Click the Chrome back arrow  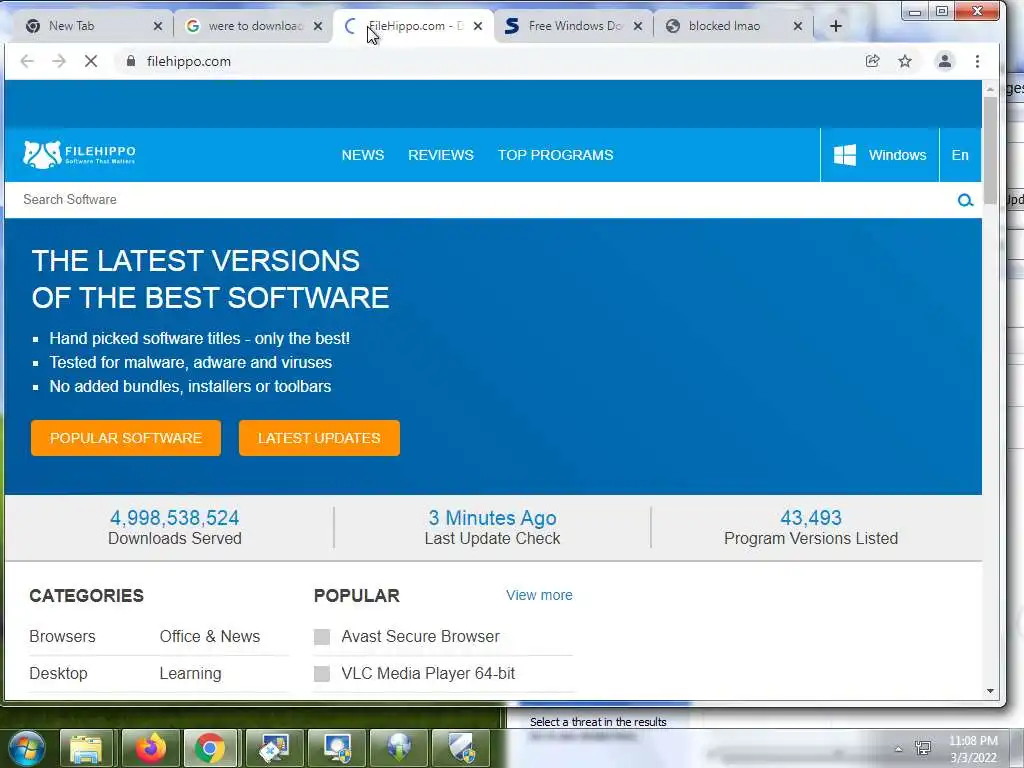coord(27,61)
